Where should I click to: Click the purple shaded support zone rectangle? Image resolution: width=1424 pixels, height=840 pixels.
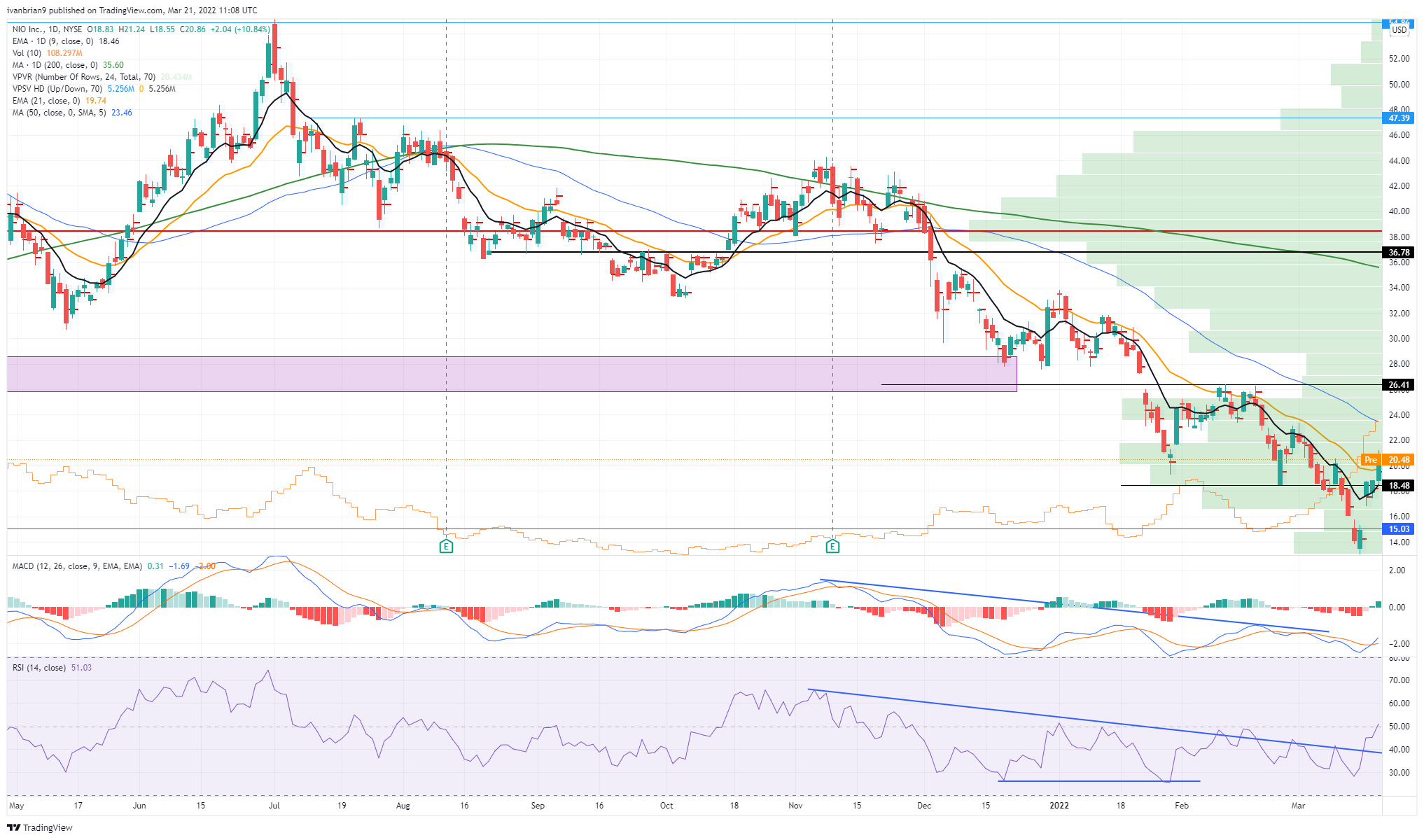511,374
